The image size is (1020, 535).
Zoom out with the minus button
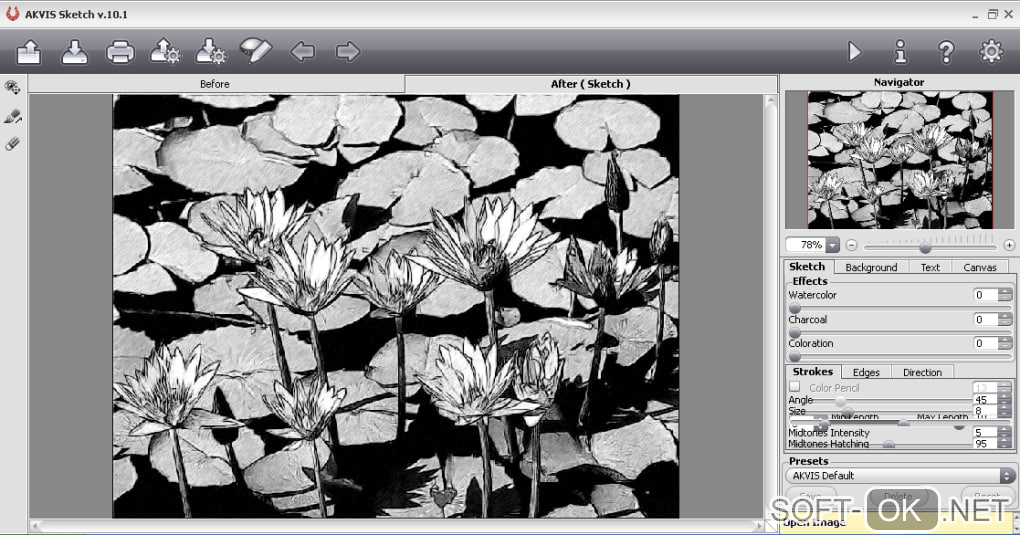tap(852, 245)
